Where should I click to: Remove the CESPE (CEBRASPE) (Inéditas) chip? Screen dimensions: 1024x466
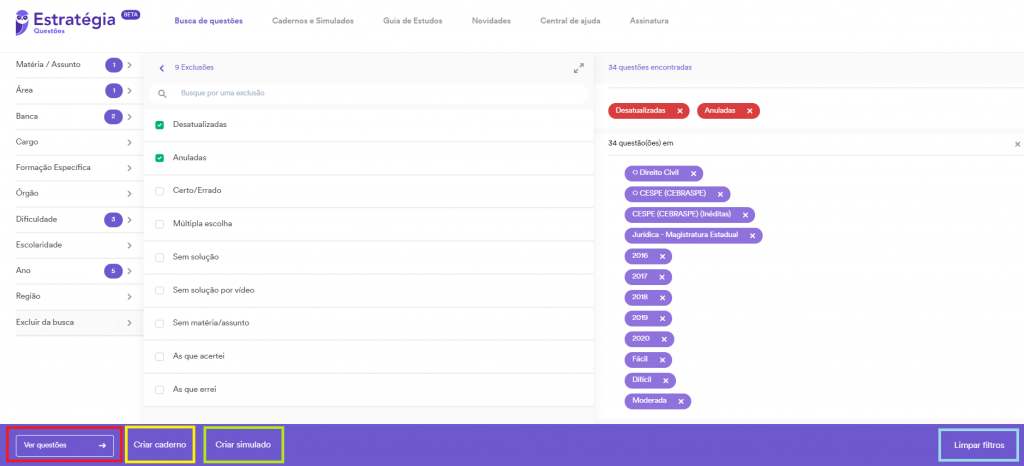(745, 215)
